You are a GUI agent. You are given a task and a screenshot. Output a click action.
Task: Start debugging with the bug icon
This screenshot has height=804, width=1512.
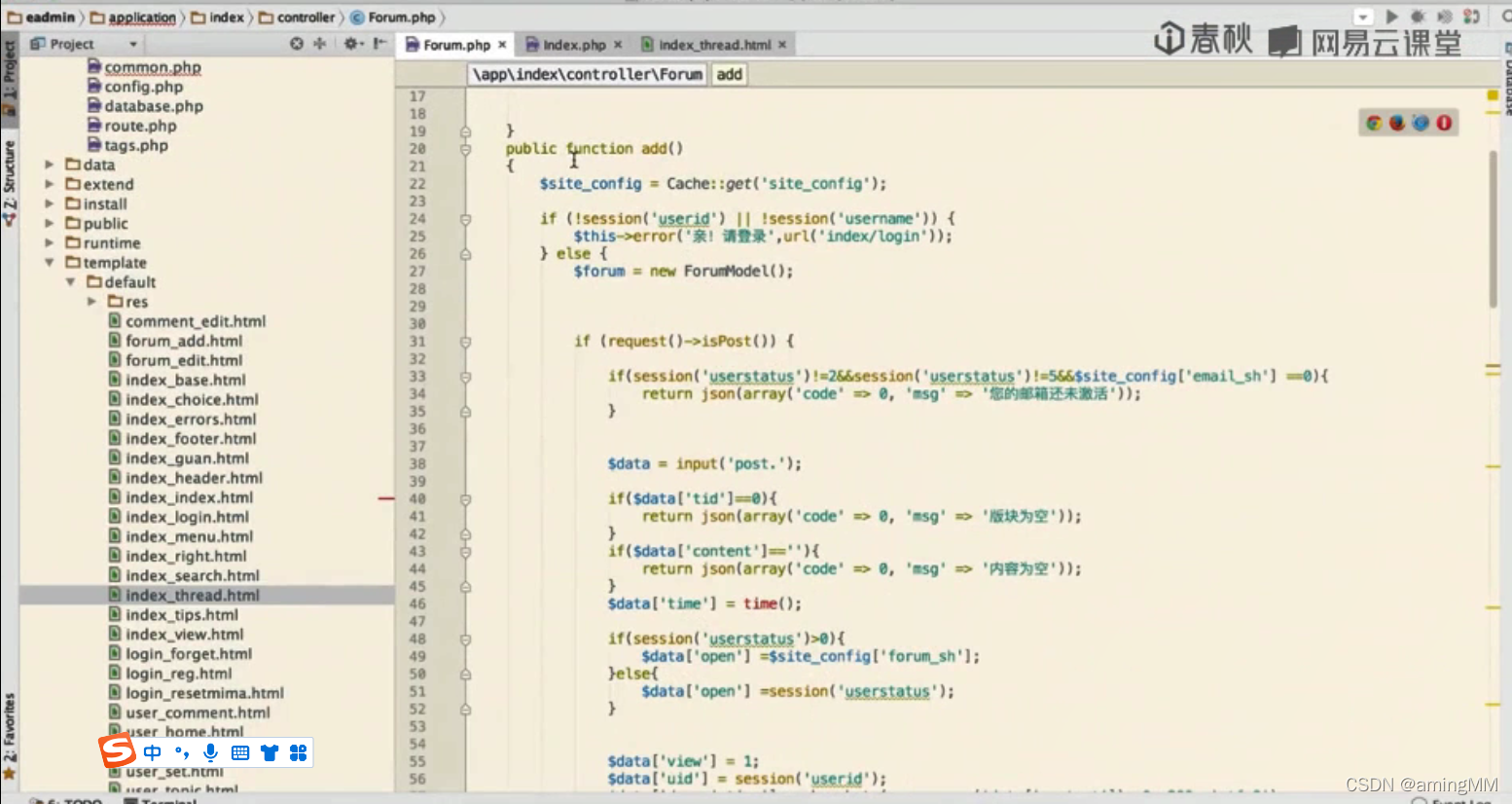1418,17
